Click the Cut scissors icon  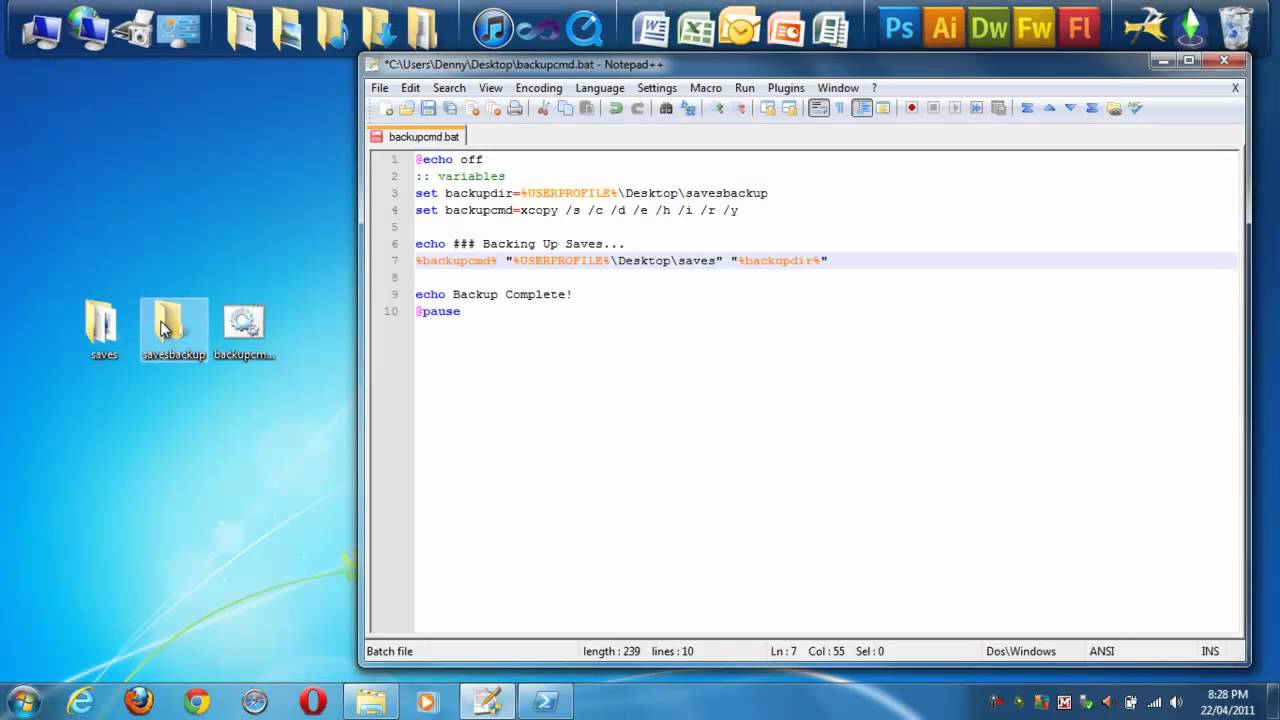coord(544,108)
